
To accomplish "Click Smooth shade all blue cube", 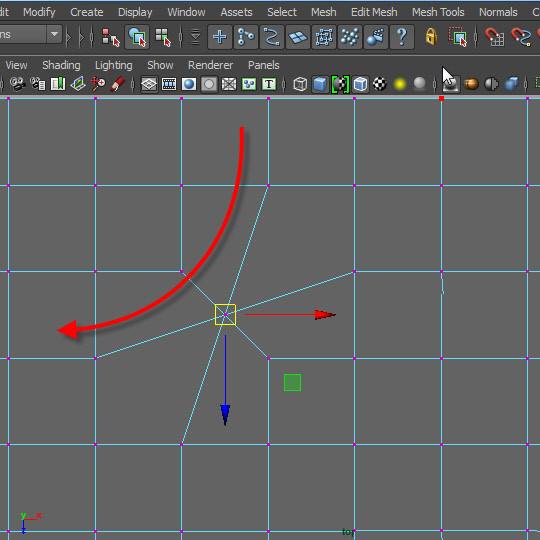I will coord(320,84).
